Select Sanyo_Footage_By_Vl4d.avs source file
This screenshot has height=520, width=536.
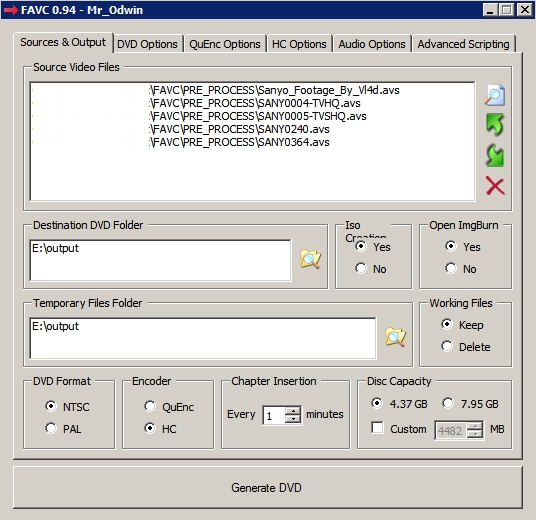pyautogui.click(x=252, y=90)
